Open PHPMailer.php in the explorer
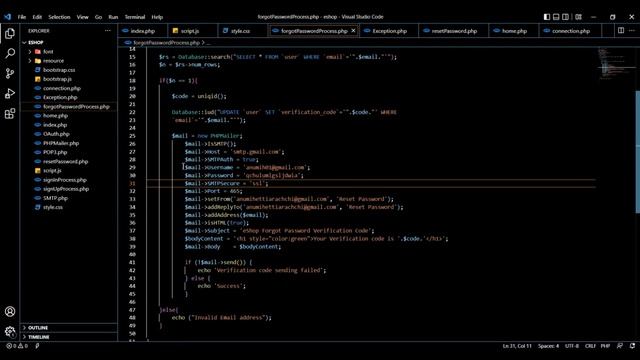640x360 pixels. [69, 143]
